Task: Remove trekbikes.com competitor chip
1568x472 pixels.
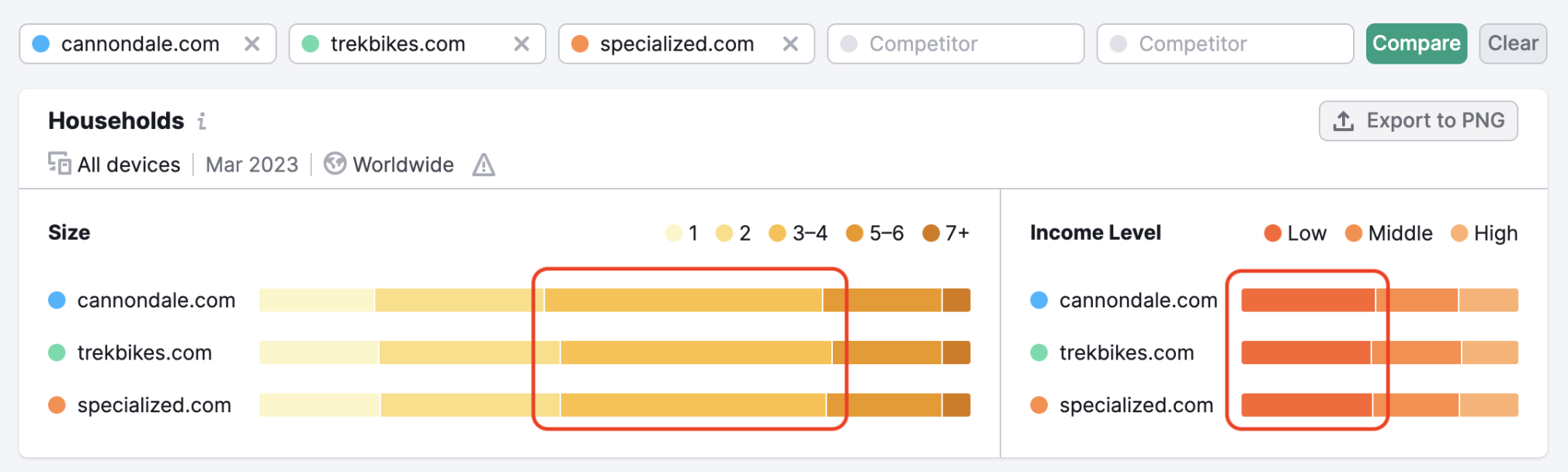Action: tap(521, 43)
